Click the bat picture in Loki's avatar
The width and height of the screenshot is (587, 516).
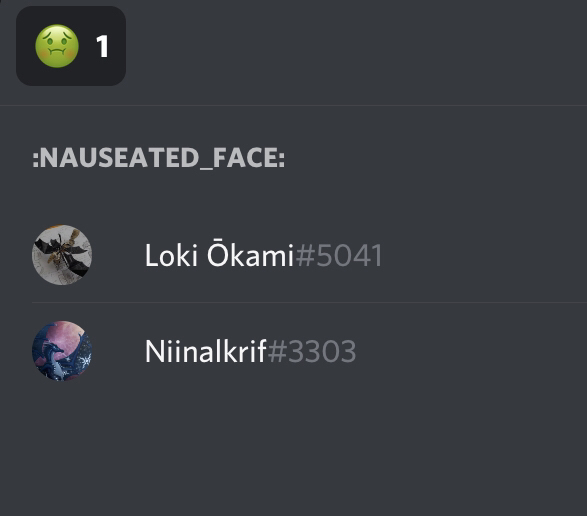pos(64,253)
